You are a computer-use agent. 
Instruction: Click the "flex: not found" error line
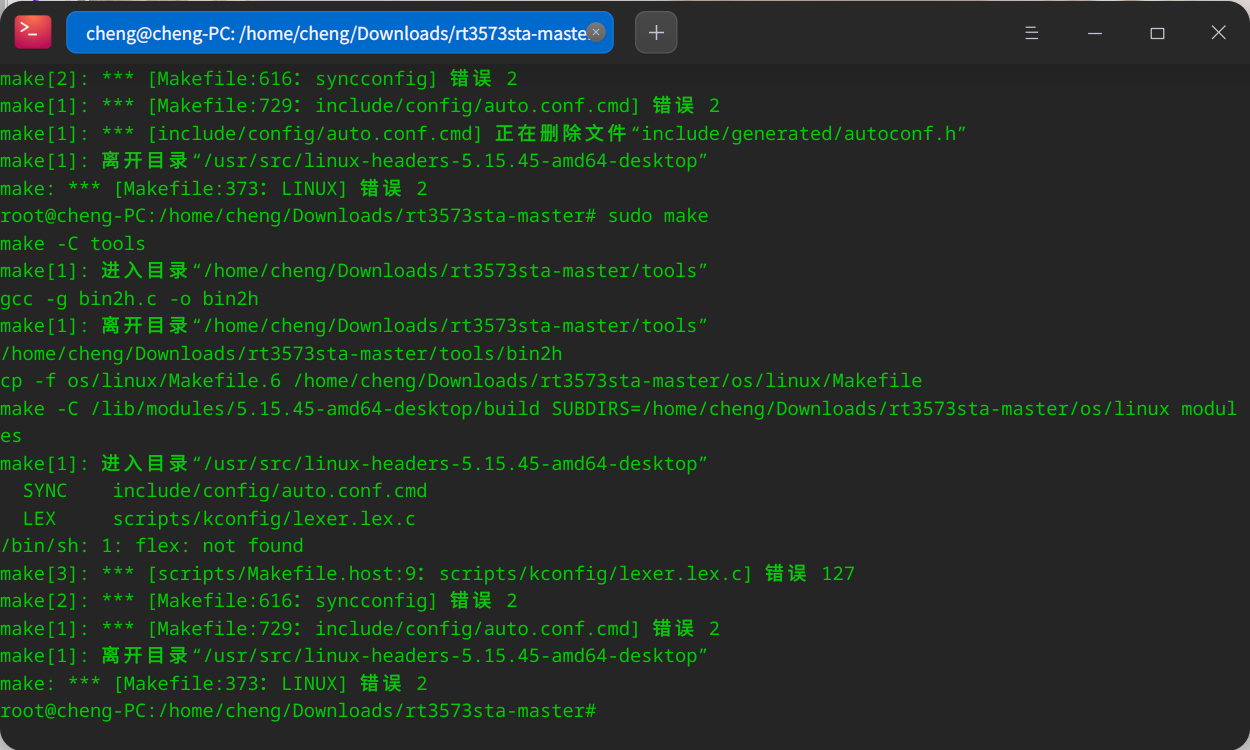152,546
